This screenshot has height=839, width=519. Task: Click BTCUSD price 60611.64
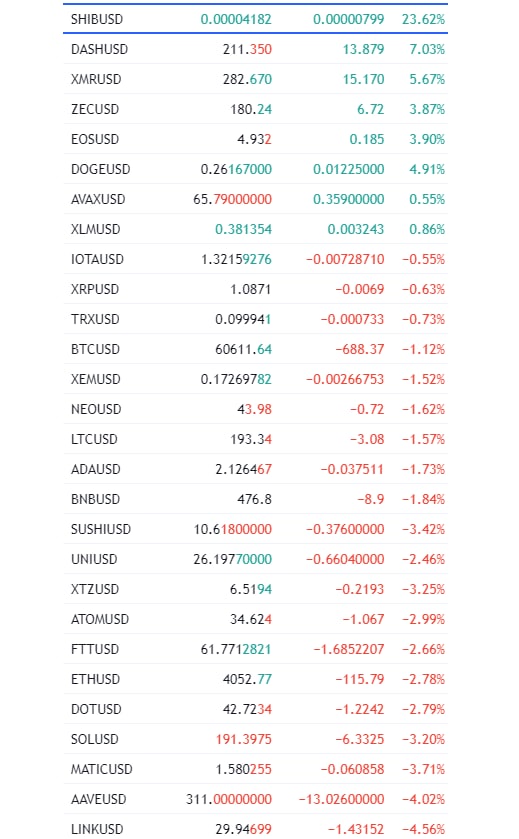(x=243, y=349)
